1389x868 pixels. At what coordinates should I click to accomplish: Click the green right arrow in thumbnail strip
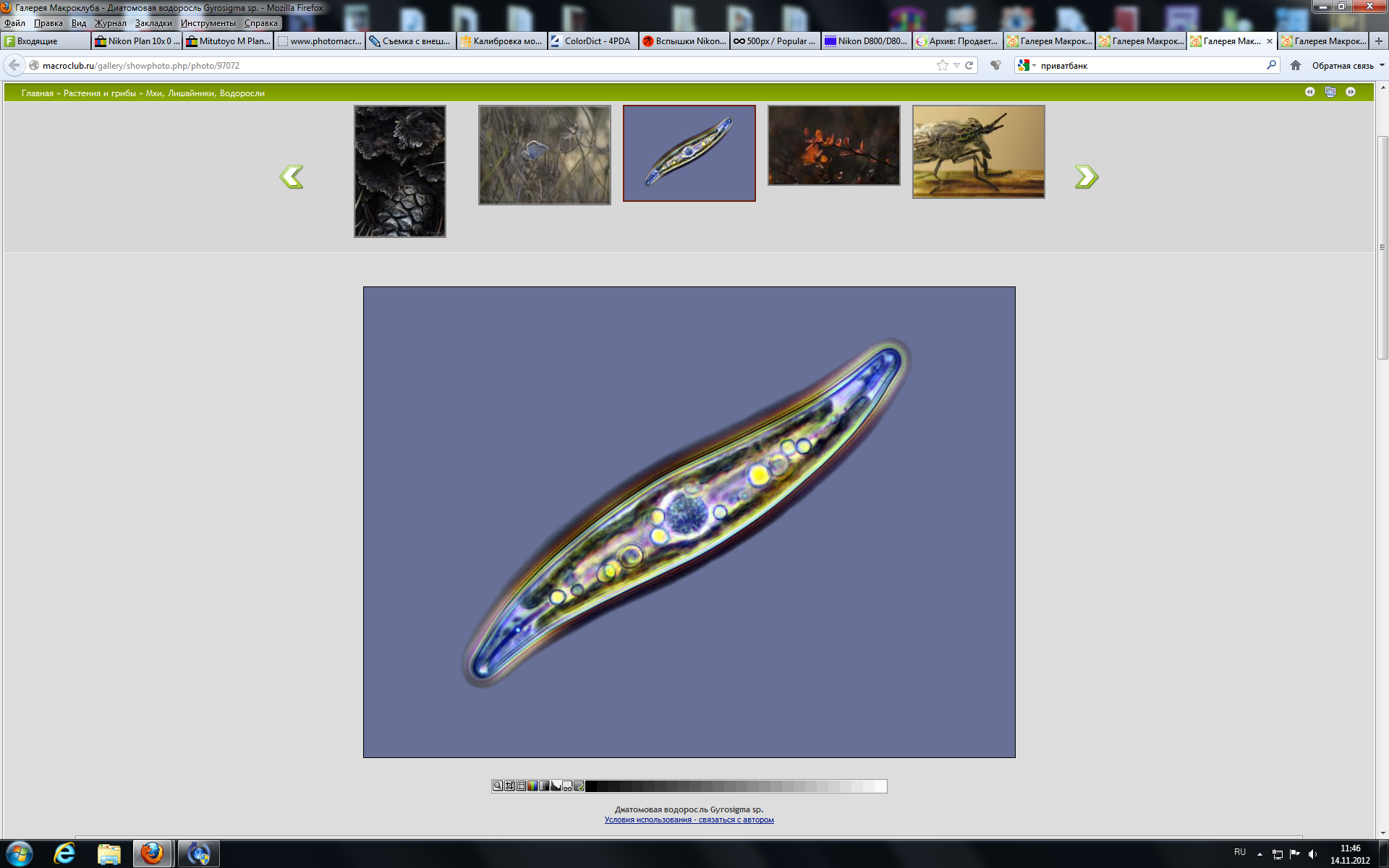1086,176
